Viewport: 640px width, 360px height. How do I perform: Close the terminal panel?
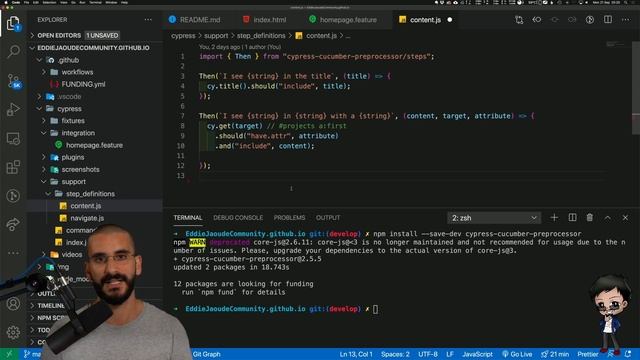tap(625, 218)
